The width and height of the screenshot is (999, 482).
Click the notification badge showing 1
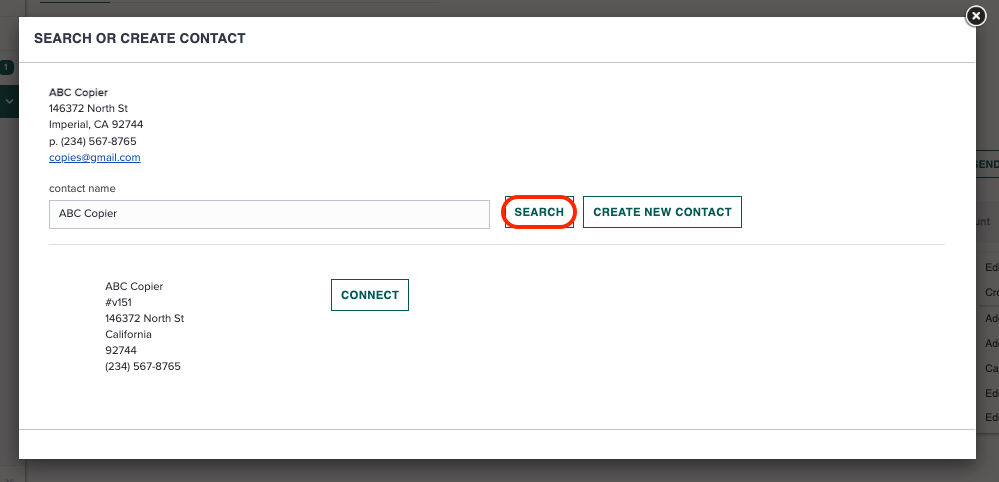tap(6, 67)
